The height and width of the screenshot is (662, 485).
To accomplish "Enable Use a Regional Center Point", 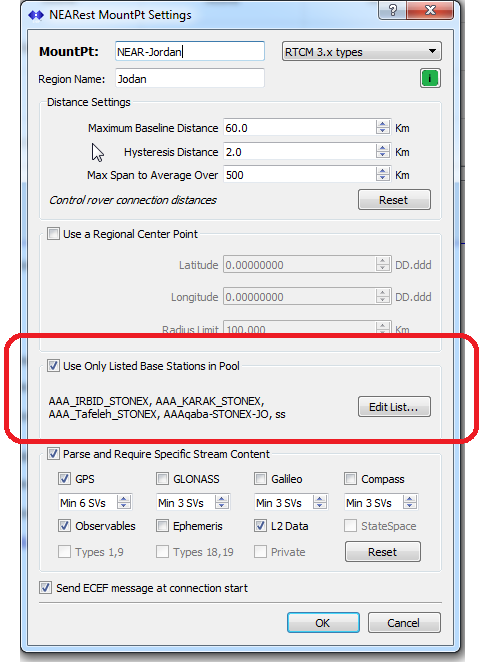I will [54, 233].
